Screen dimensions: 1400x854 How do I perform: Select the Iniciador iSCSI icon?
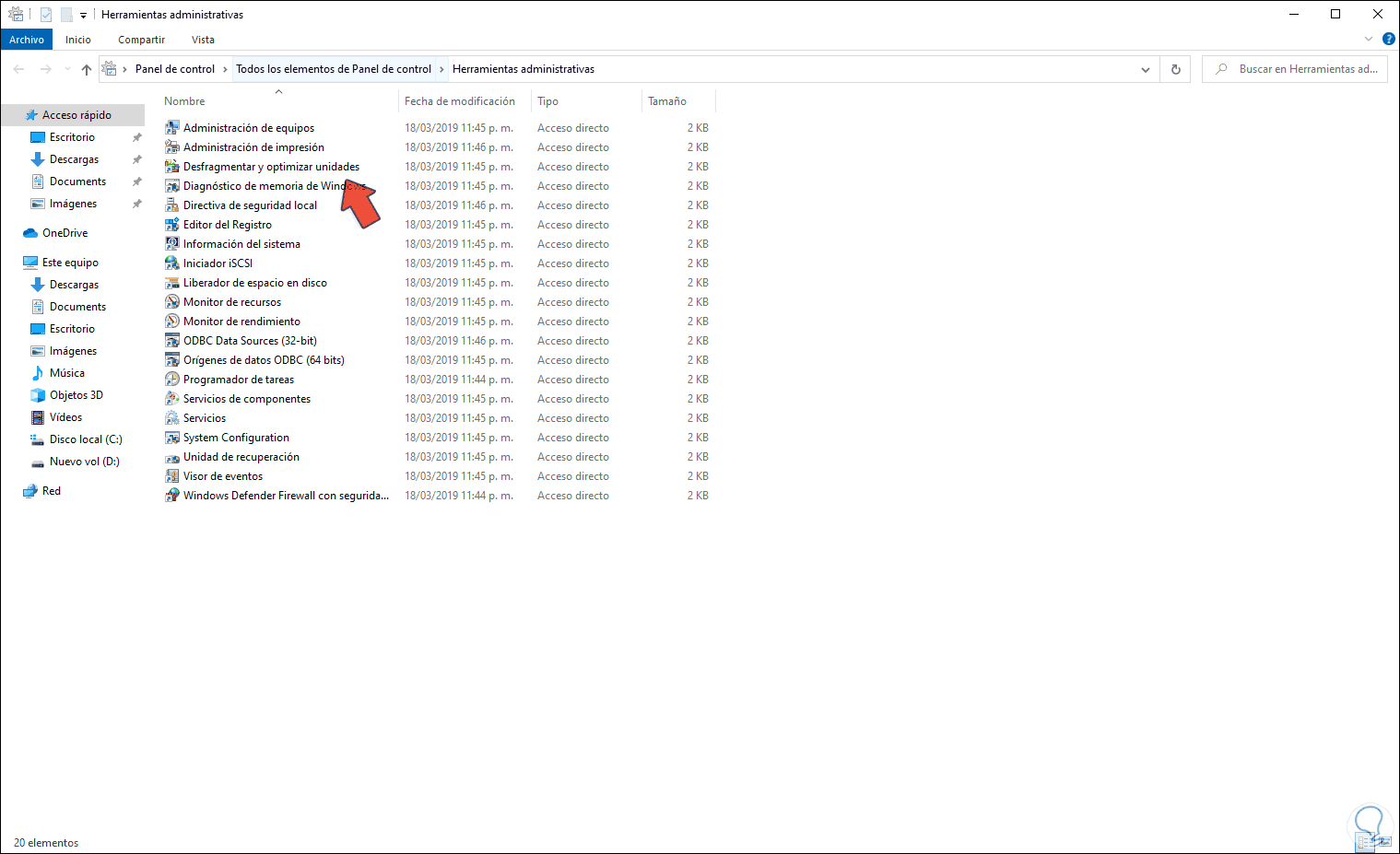coord(171,263)
